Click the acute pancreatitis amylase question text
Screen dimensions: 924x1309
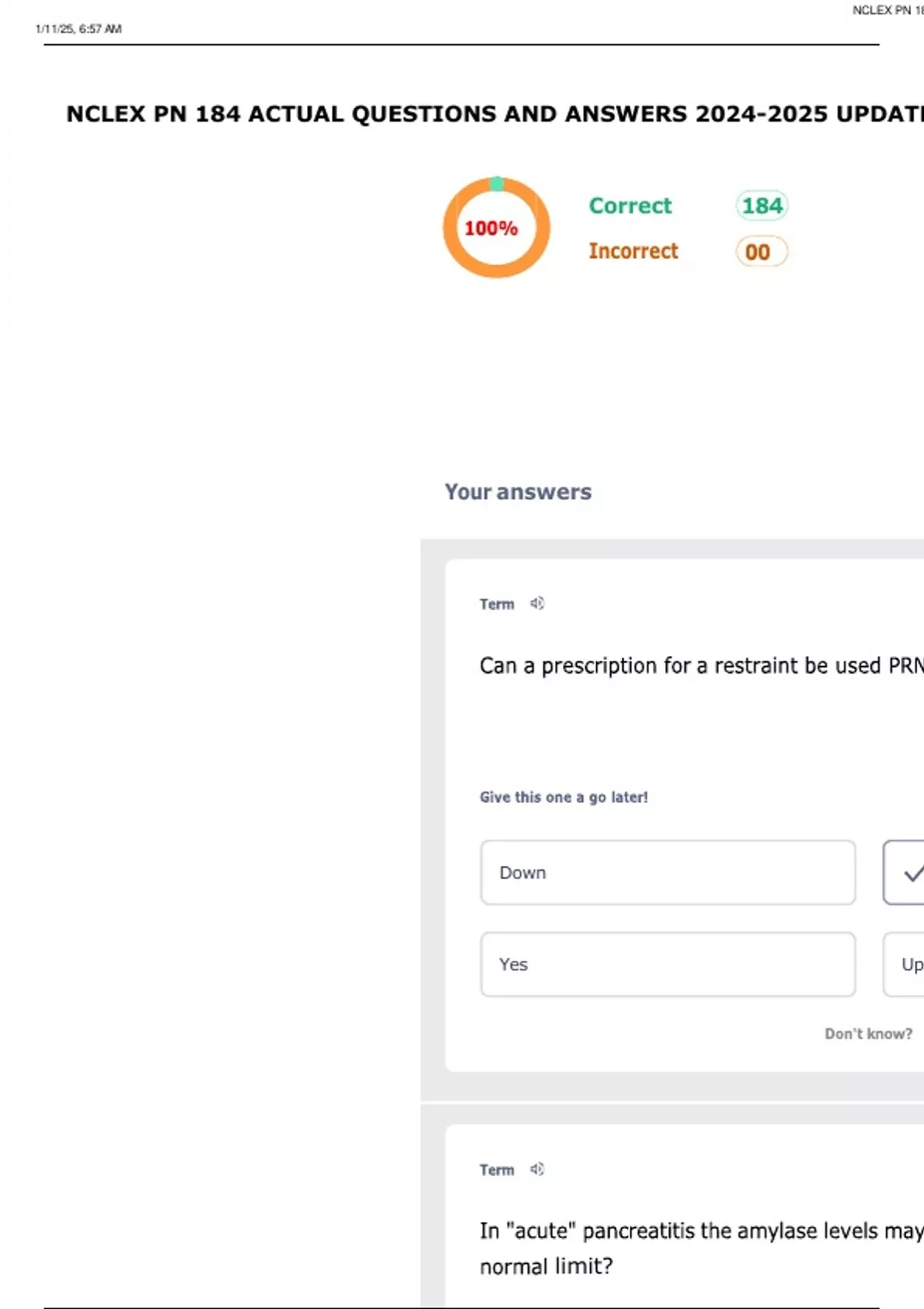click(x=701, y=1248)
